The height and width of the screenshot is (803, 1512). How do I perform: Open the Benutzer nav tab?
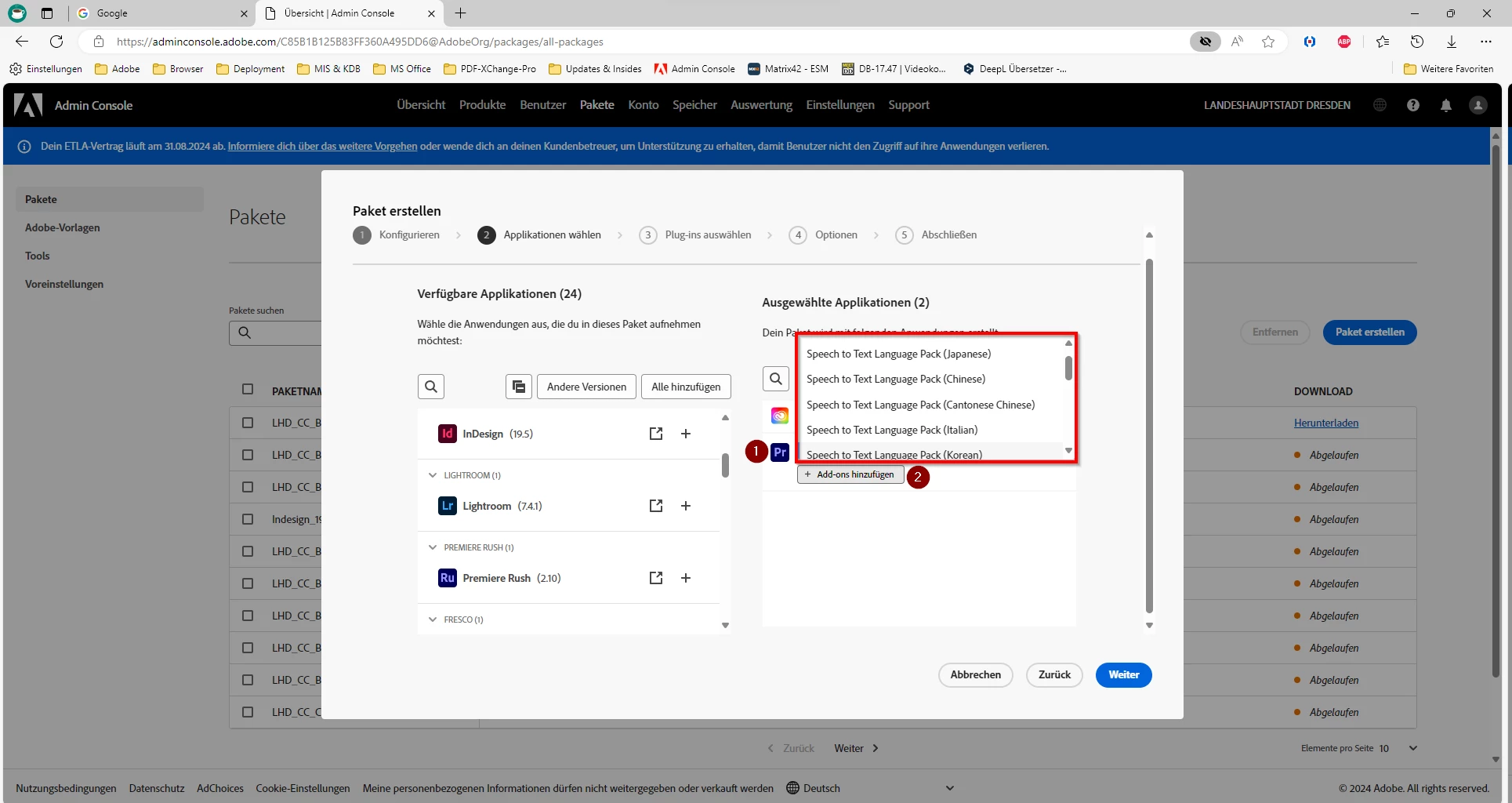pyautogui.click(x=542, y=105)
